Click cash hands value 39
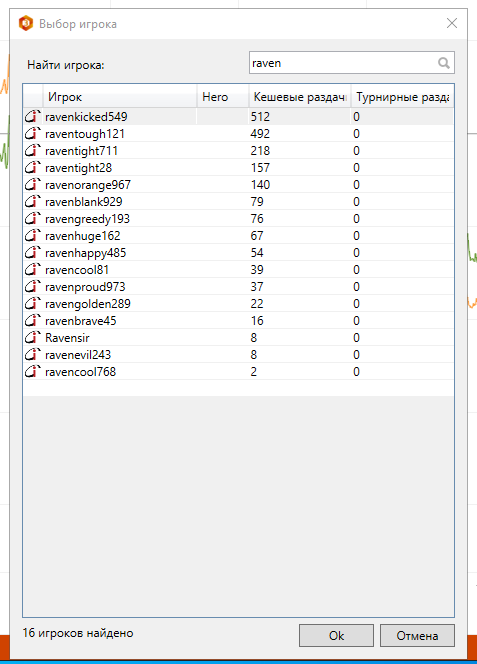This screenshot has width=477, height=664. pos(257,269)
